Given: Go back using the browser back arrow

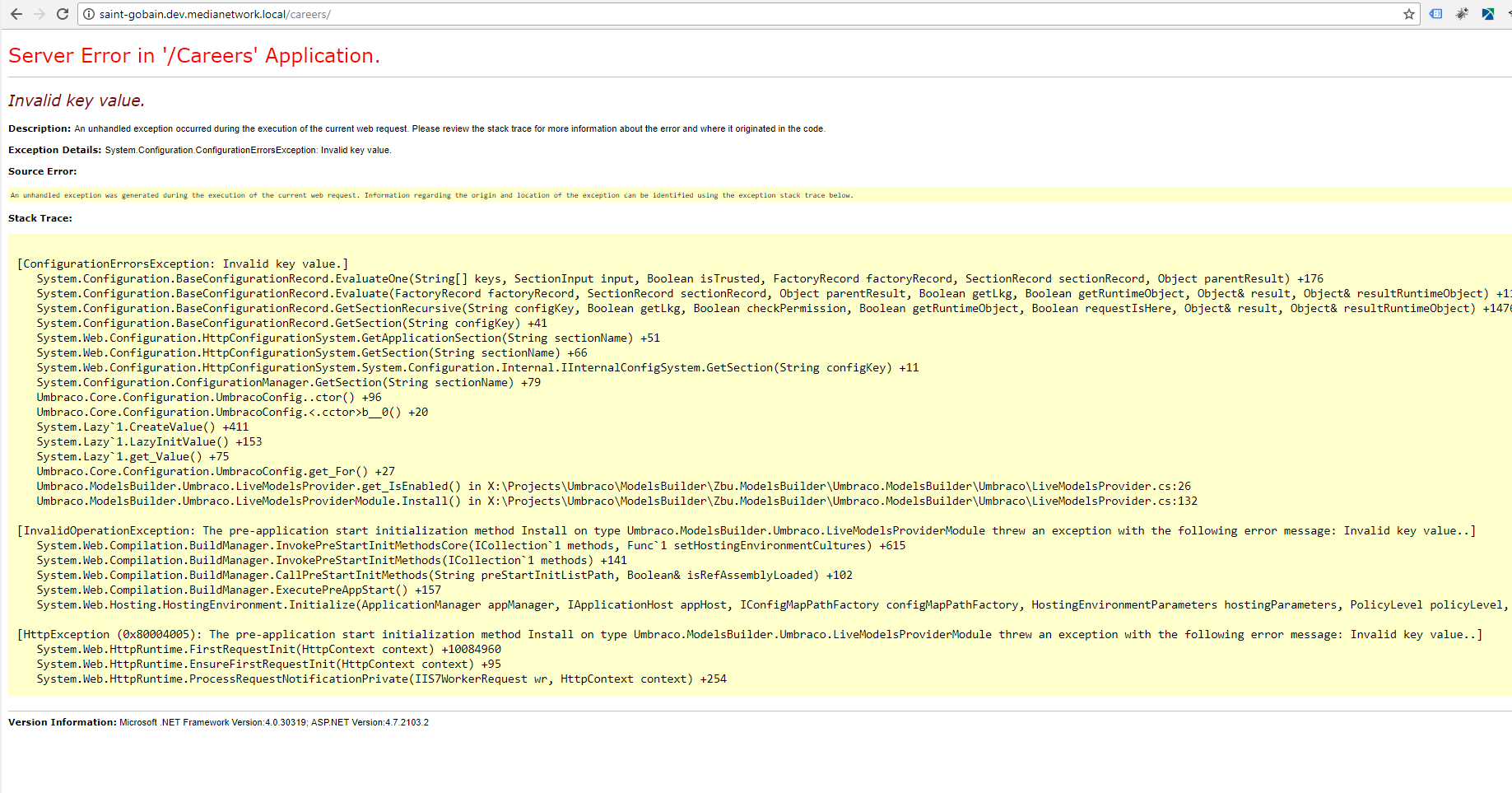Looking at the screenshot, I should (16, 14).
